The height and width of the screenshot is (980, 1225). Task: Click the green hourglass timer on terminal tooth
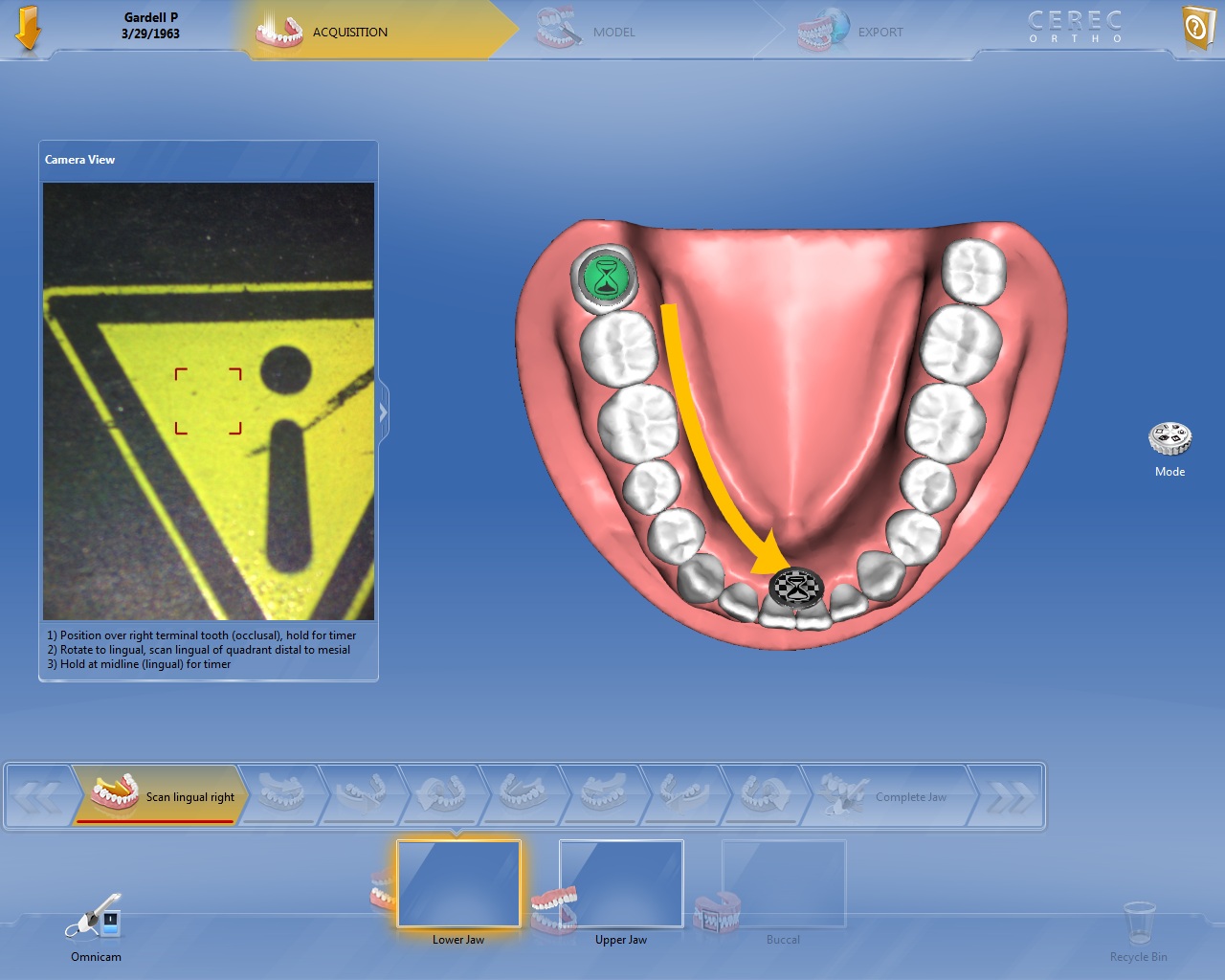605,278
